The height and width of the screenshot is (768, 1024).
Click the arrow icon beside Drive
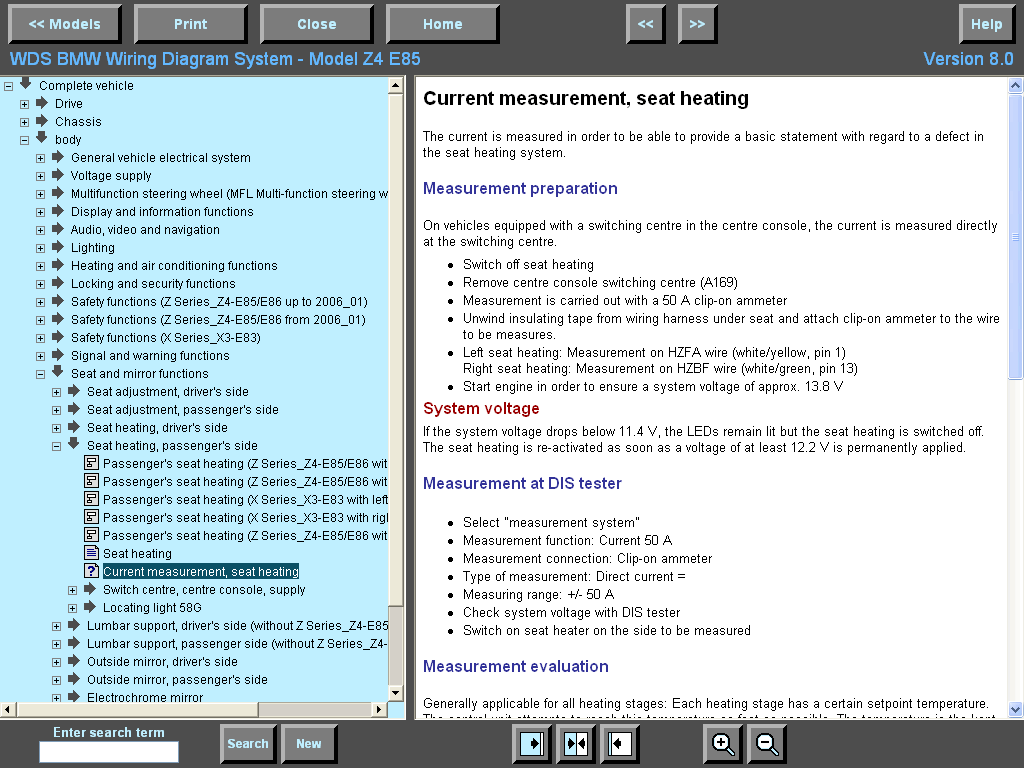tap(42, 103)
